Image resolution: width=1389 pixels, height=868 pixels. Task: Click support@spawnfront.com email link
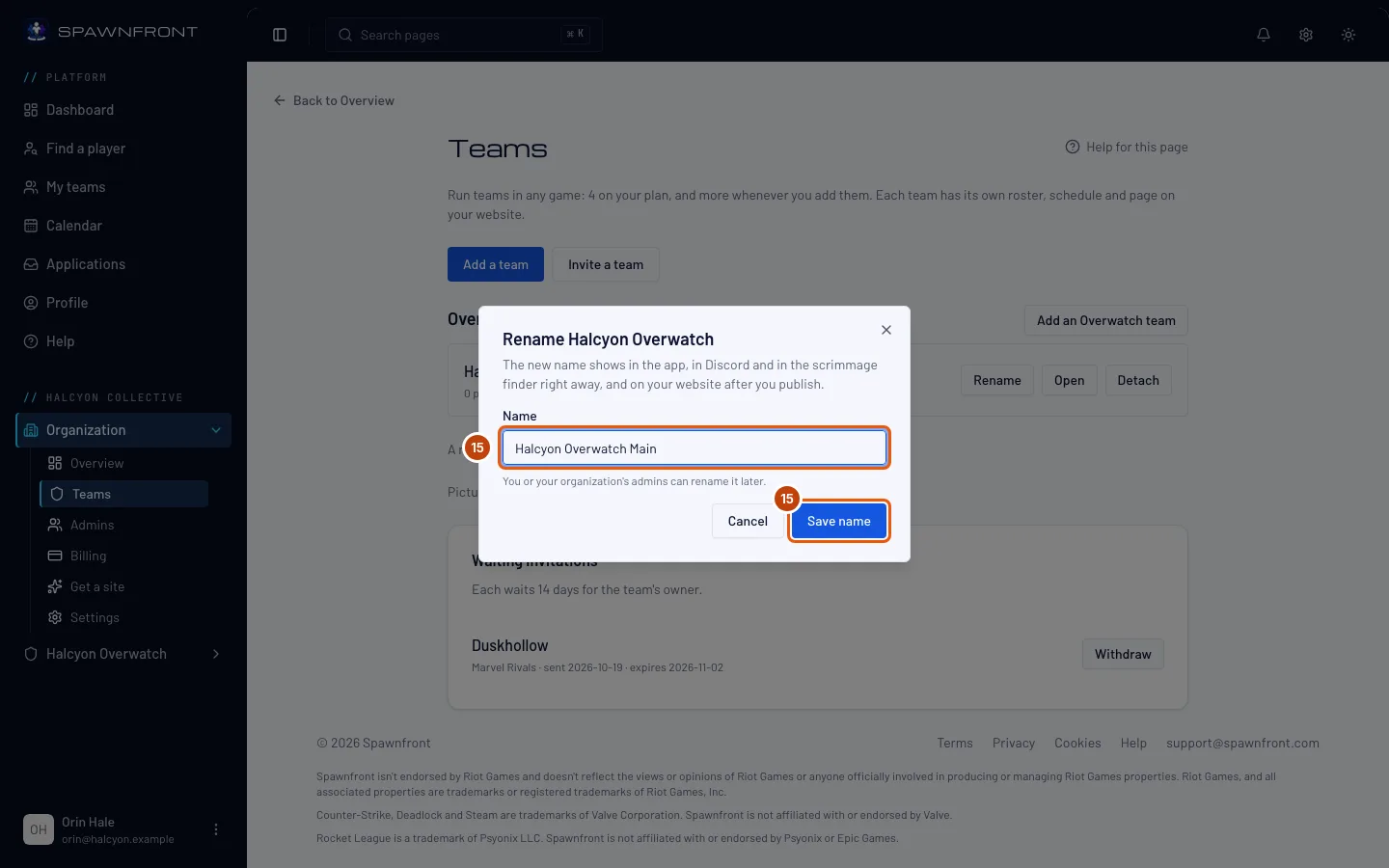point(1242,743)
